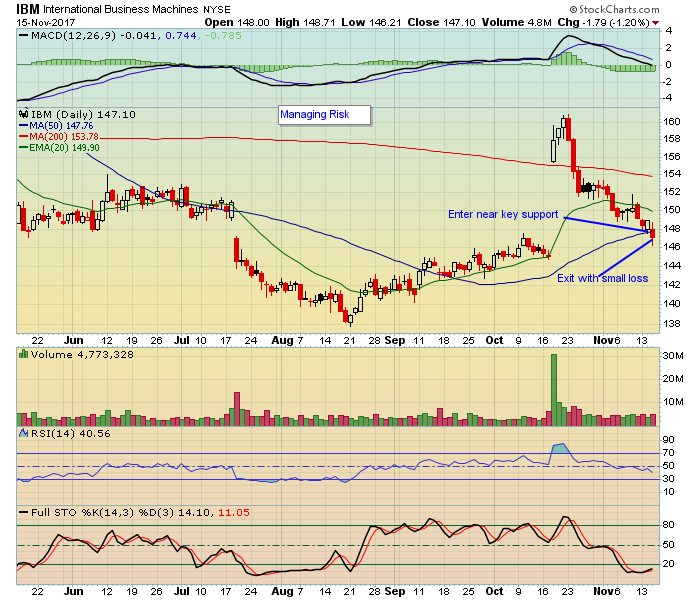The height and width of the screenshot is (600, 700).
Task: Click the MACD histogram value -0.785
Action: 223,35
